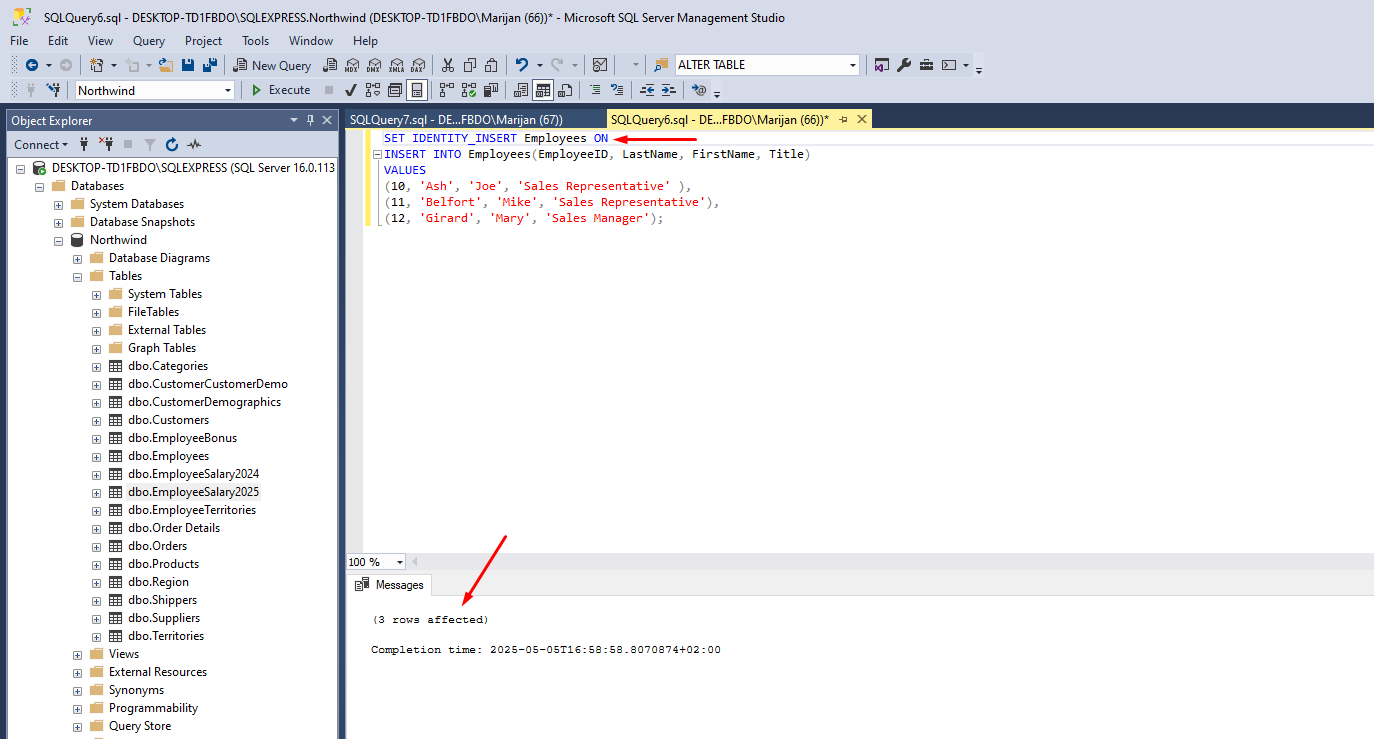Expand the Programmability folder

point(77,708)
